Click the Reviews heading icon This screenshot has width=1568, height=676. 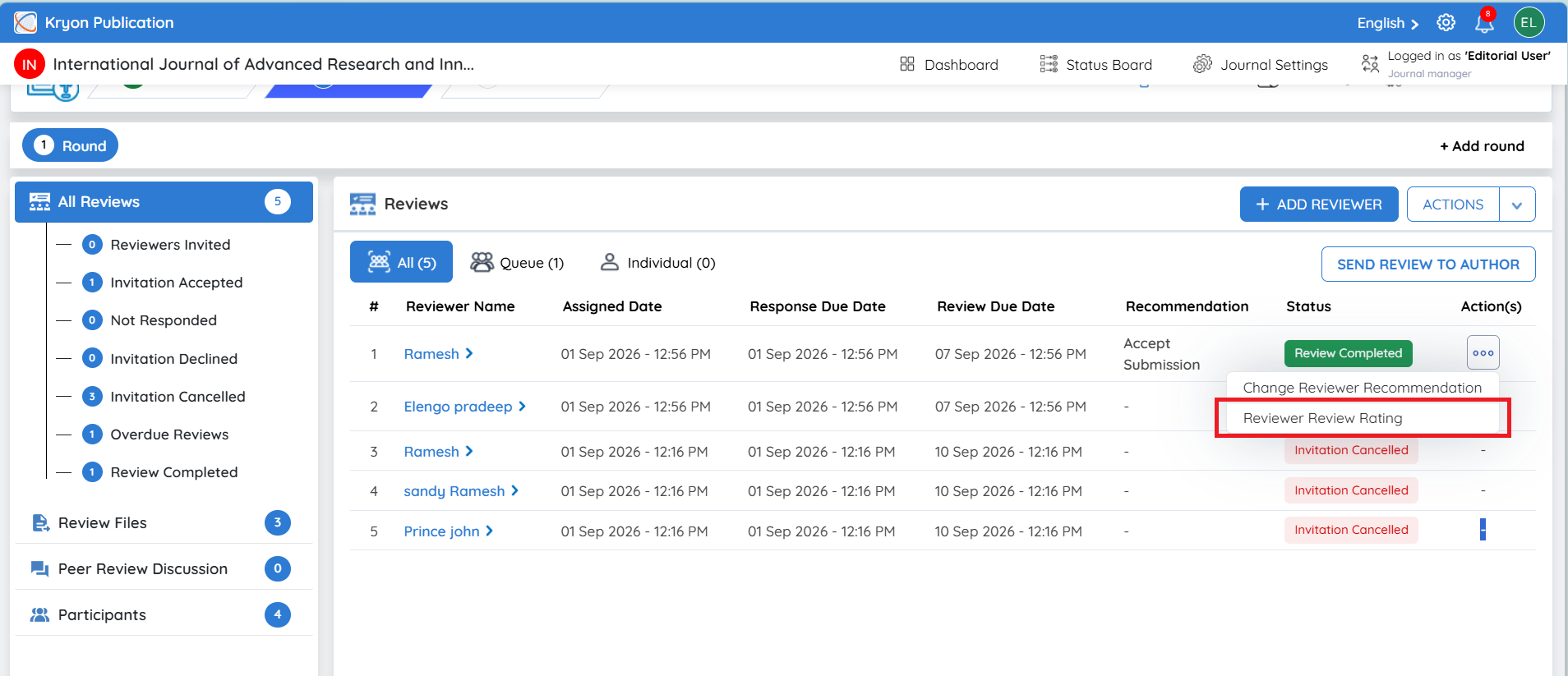(362, 205)
